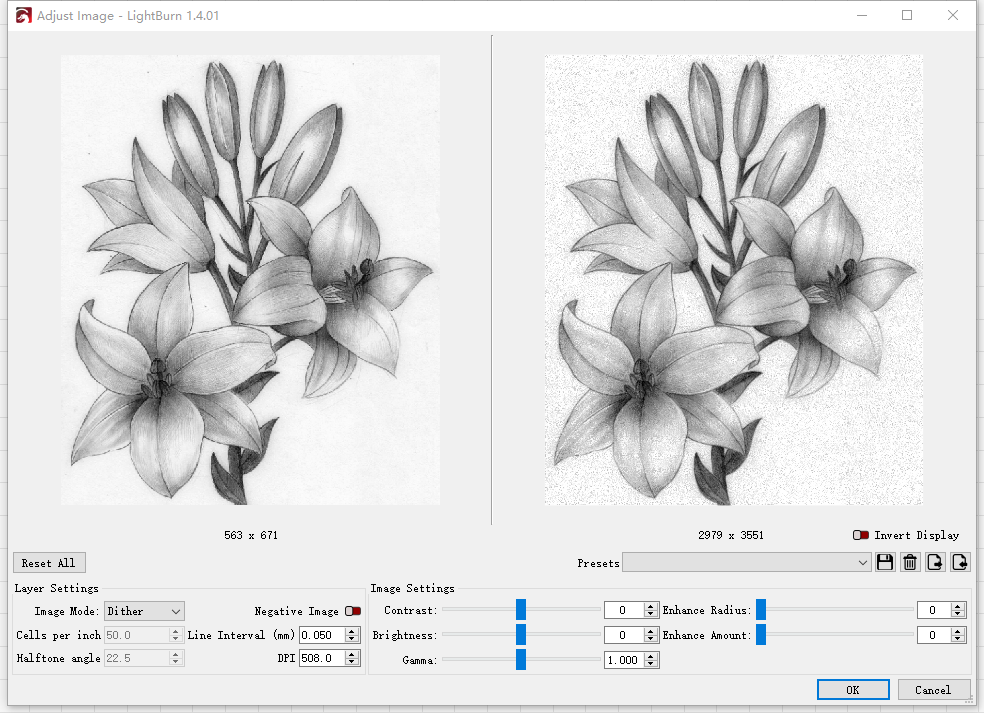Click the Contrast slider handle
Viewport: 984px width, 713px height.
[x=521, y=610]
